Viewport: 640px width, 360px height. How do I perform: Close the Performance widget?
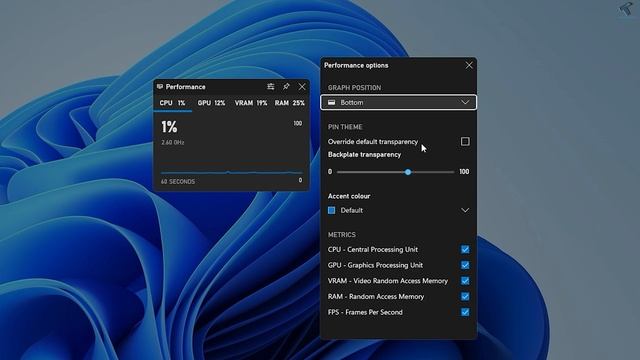302,87
